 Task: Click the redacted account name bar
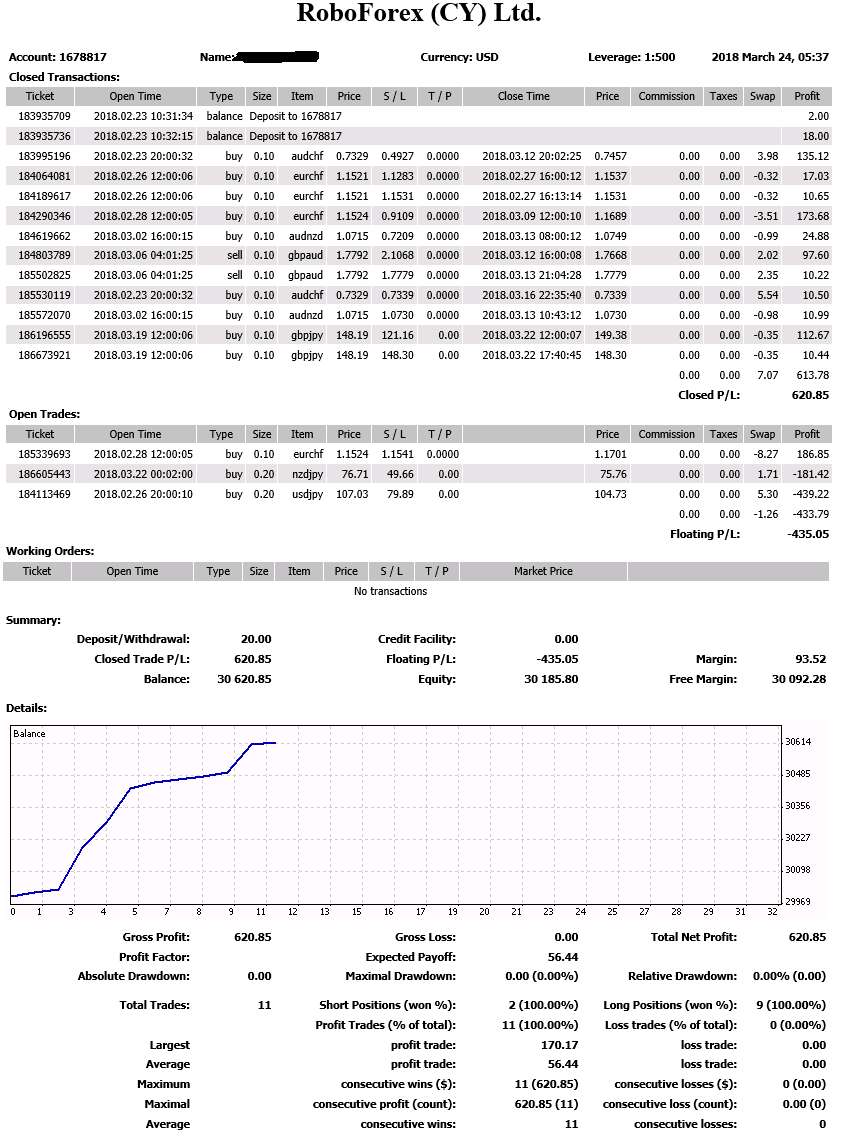(x=277, y=58)
